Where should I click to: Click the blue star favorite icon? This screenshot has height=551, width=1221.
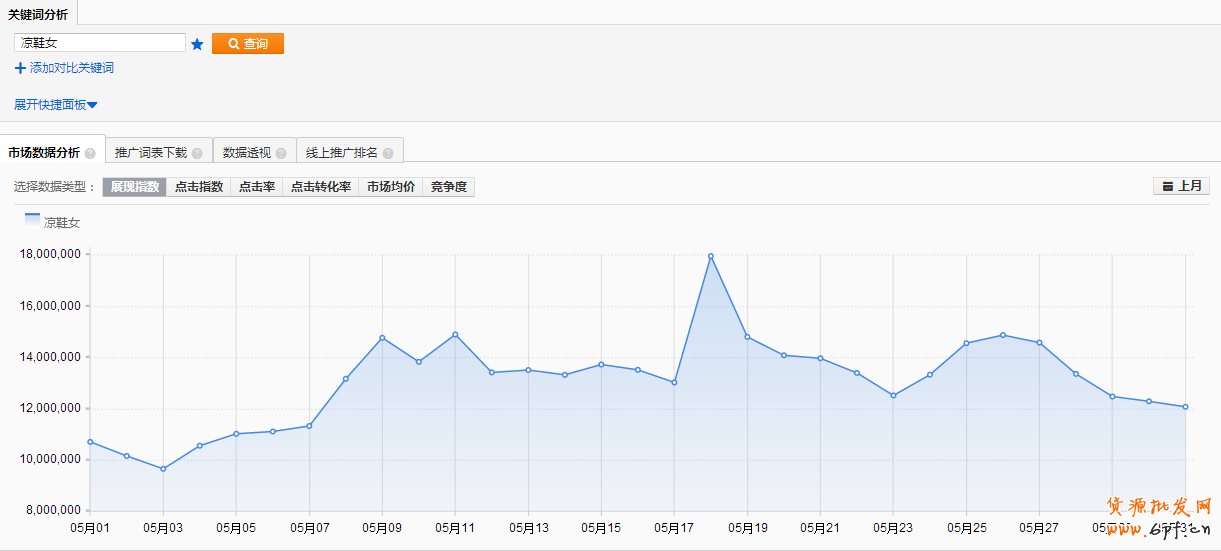point(197,44)
